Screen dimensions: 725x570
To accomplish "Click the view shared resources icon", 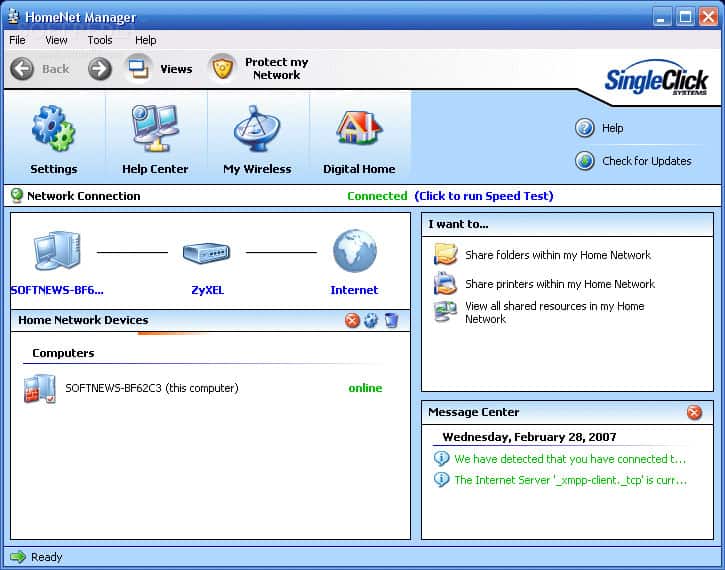I will [446, 312].
